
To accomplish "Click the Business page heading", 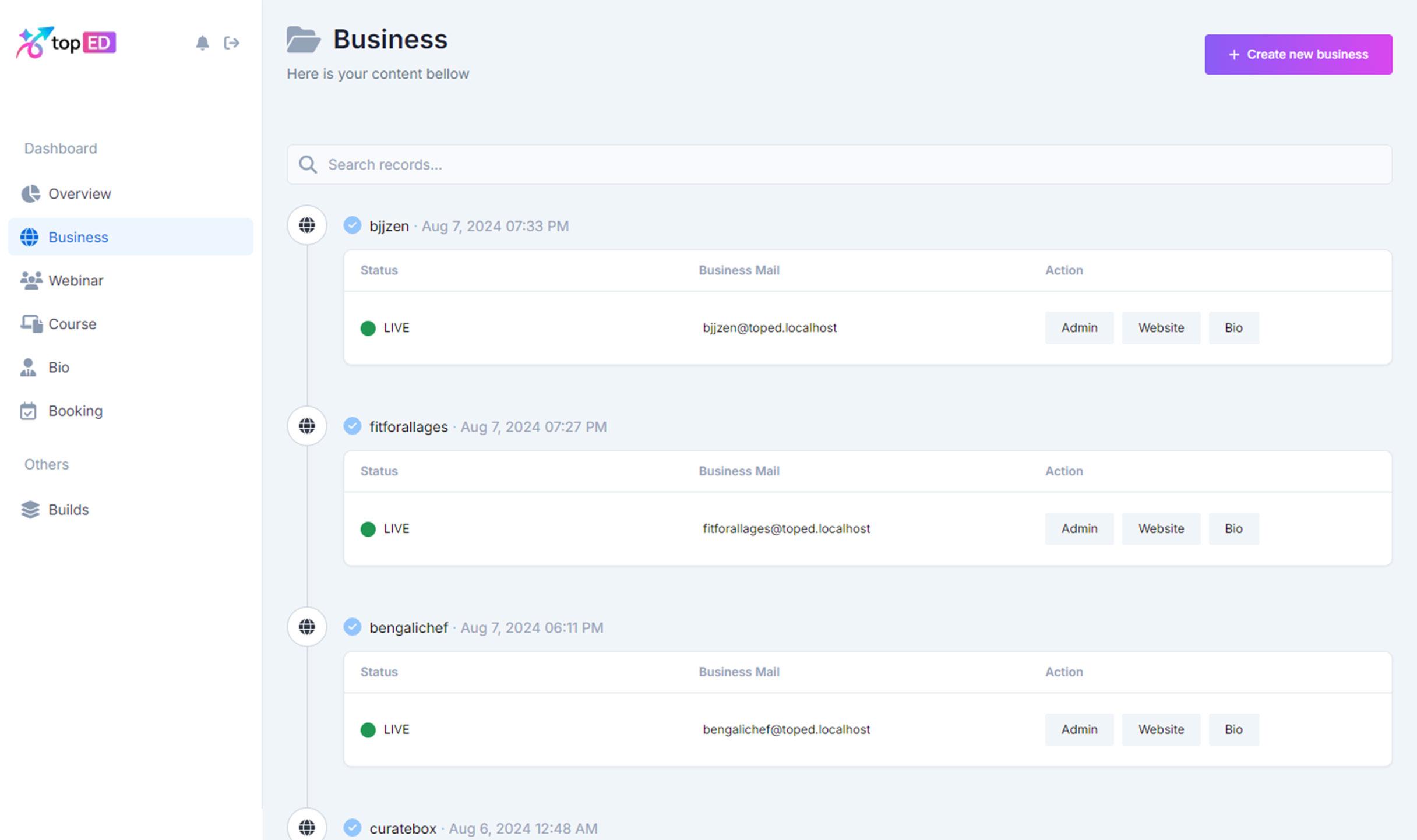I will [390, 40].
